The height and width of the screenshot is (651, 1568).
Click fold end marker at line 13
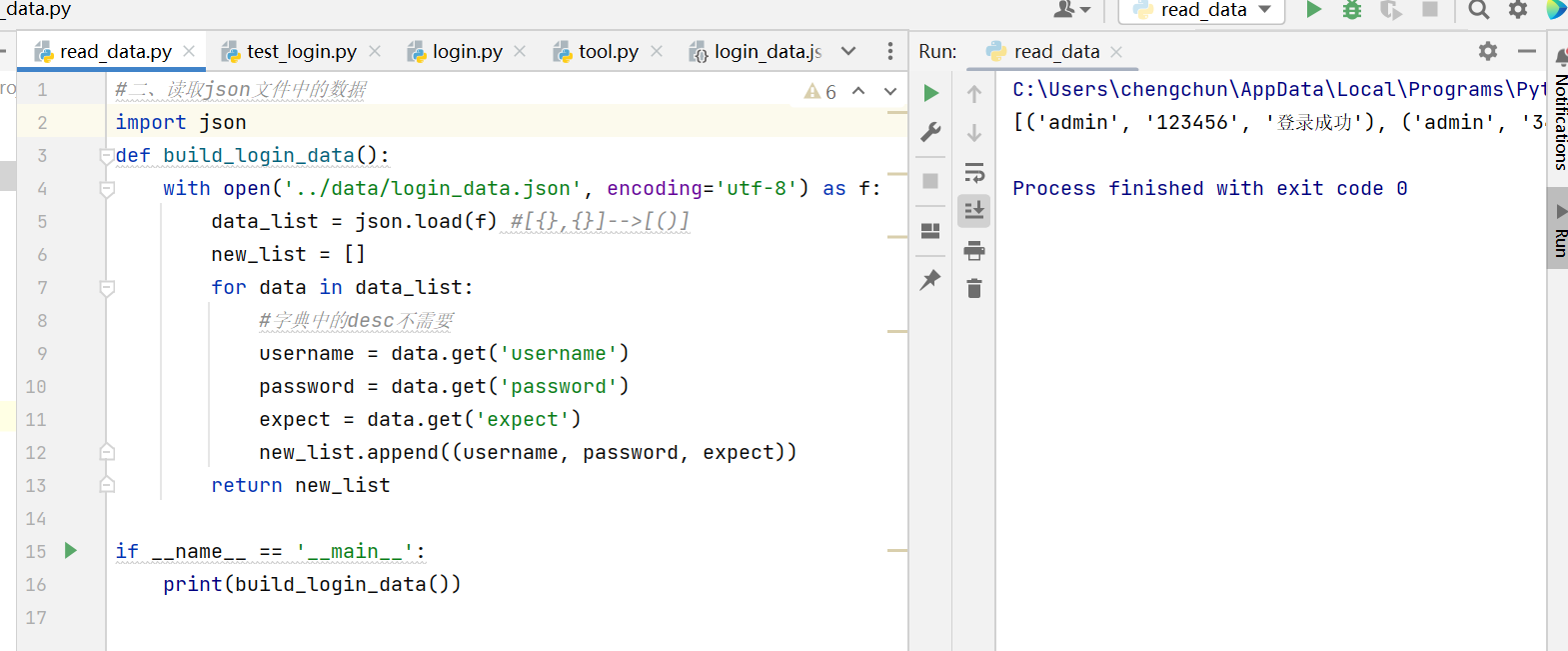(107, 485)
